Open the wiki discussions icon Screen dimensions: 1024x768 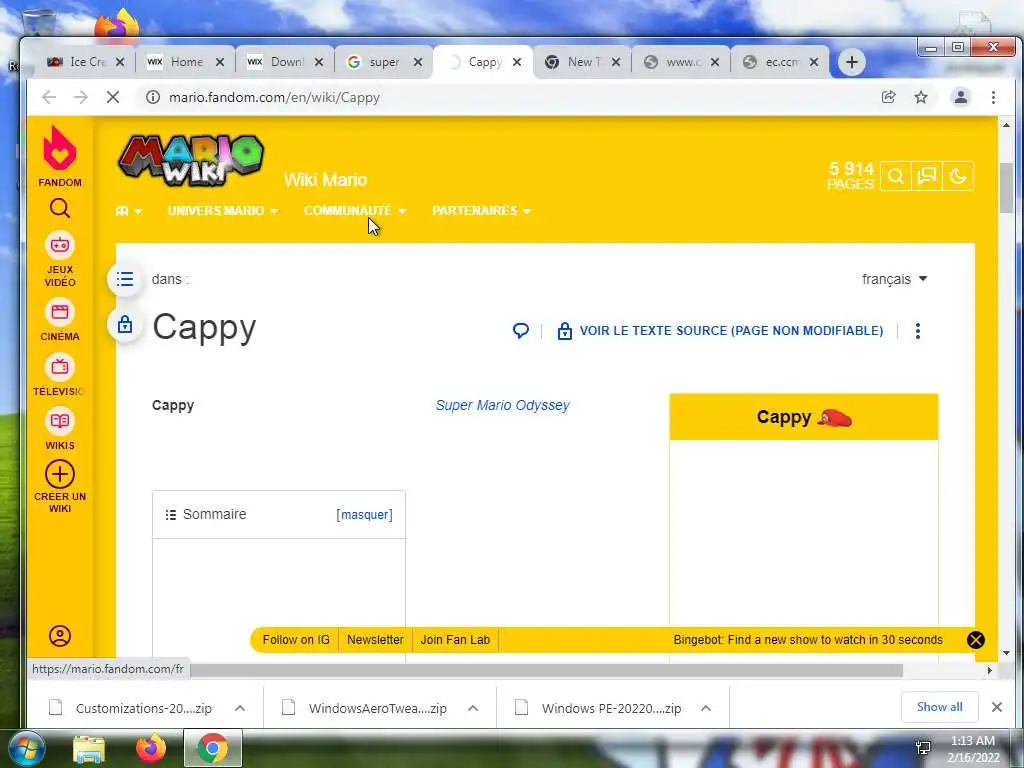927,176
